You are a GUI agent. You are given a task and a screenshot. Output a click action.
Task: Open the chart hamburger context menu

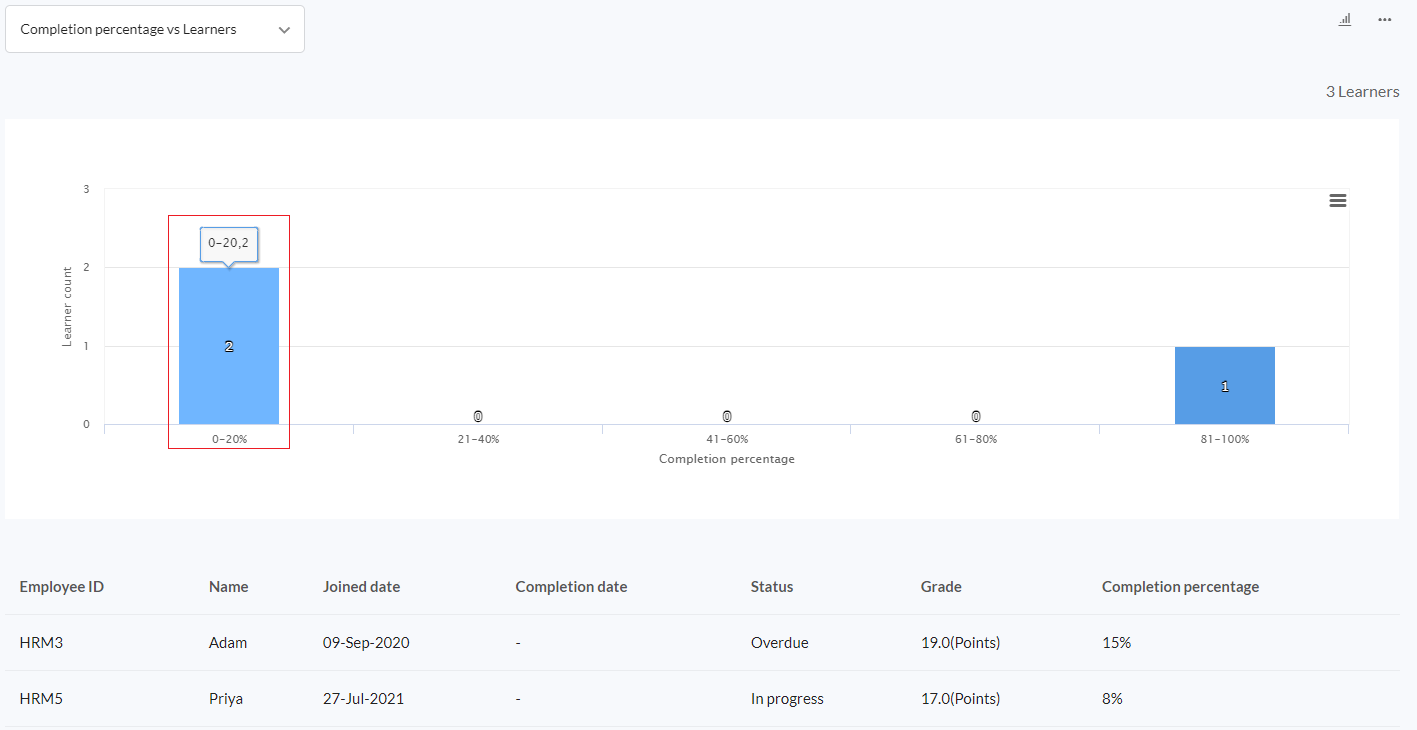coord(1337,200)
